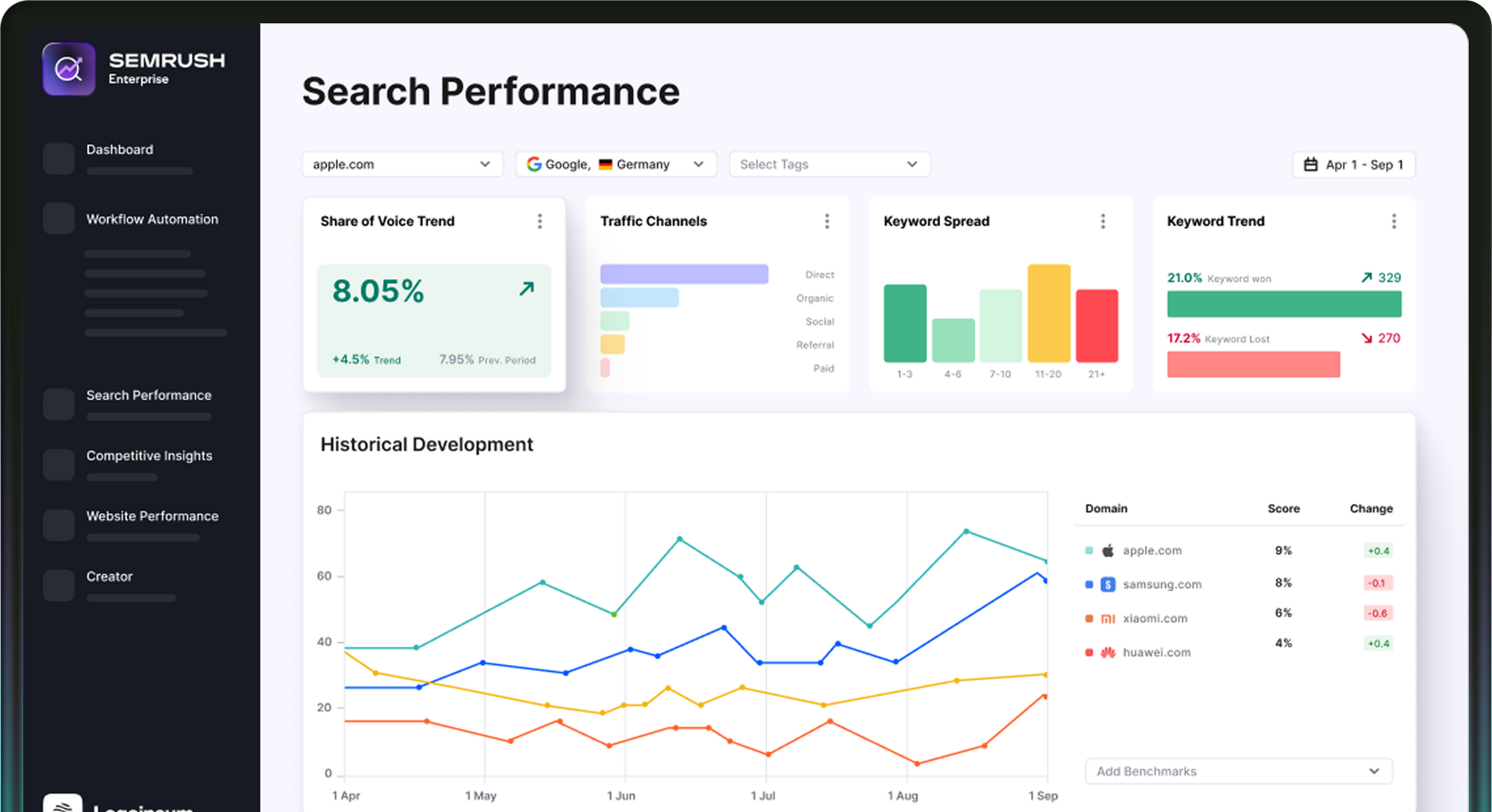Click the calendar icon in date range
Image resolution: width=1492 pixels, height=812 pixels.
point(1311,164)
